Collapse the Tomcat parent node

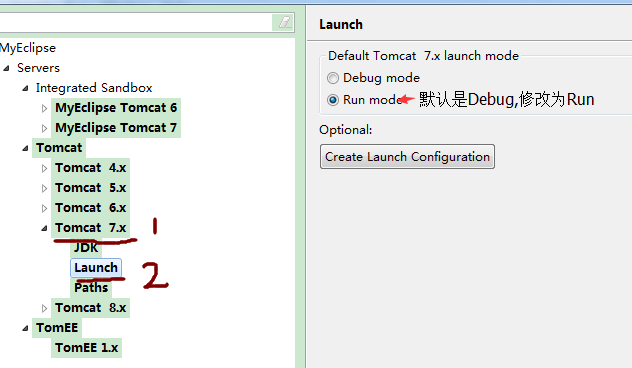25,148
